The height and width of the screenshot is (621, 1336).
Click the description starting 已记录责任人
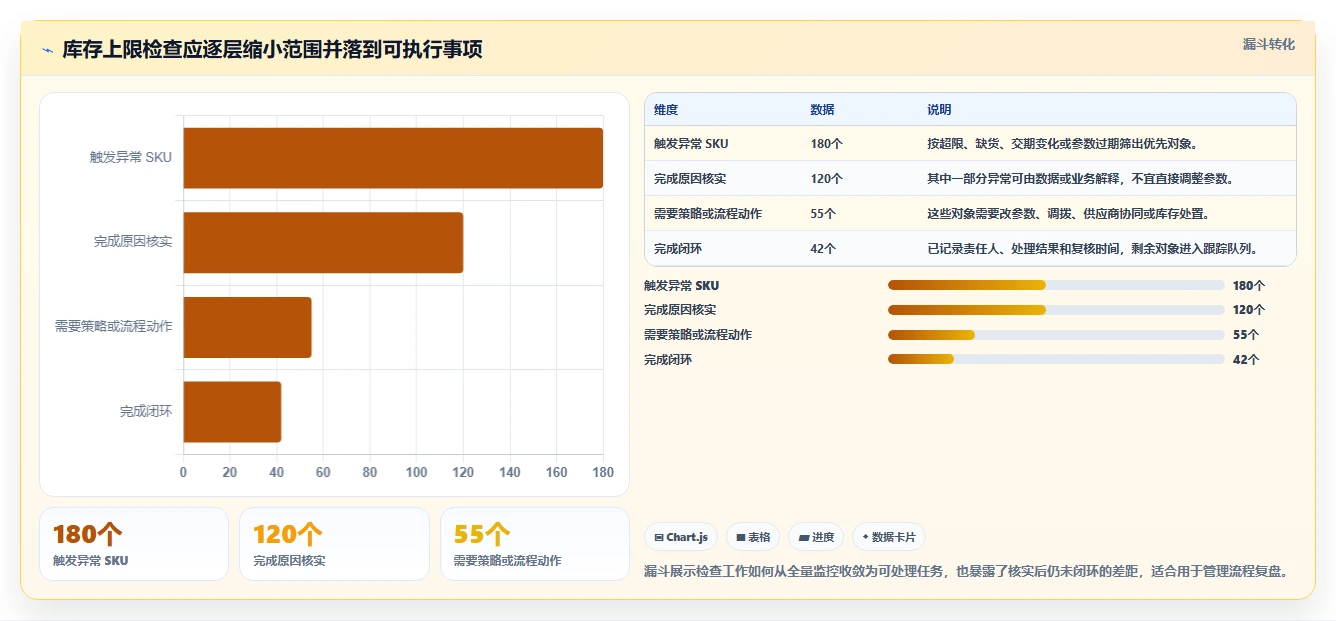[1092, 249]
